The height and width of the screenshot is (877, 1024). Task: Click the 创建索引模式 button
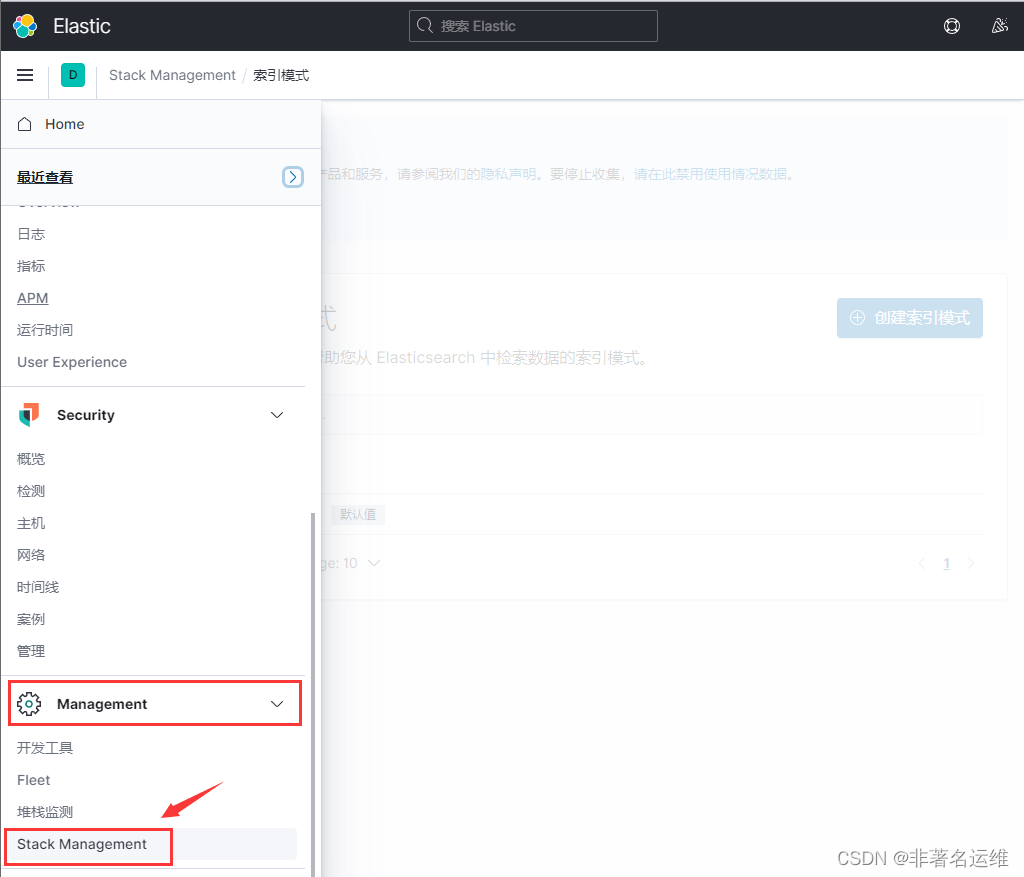pos(910,318)
